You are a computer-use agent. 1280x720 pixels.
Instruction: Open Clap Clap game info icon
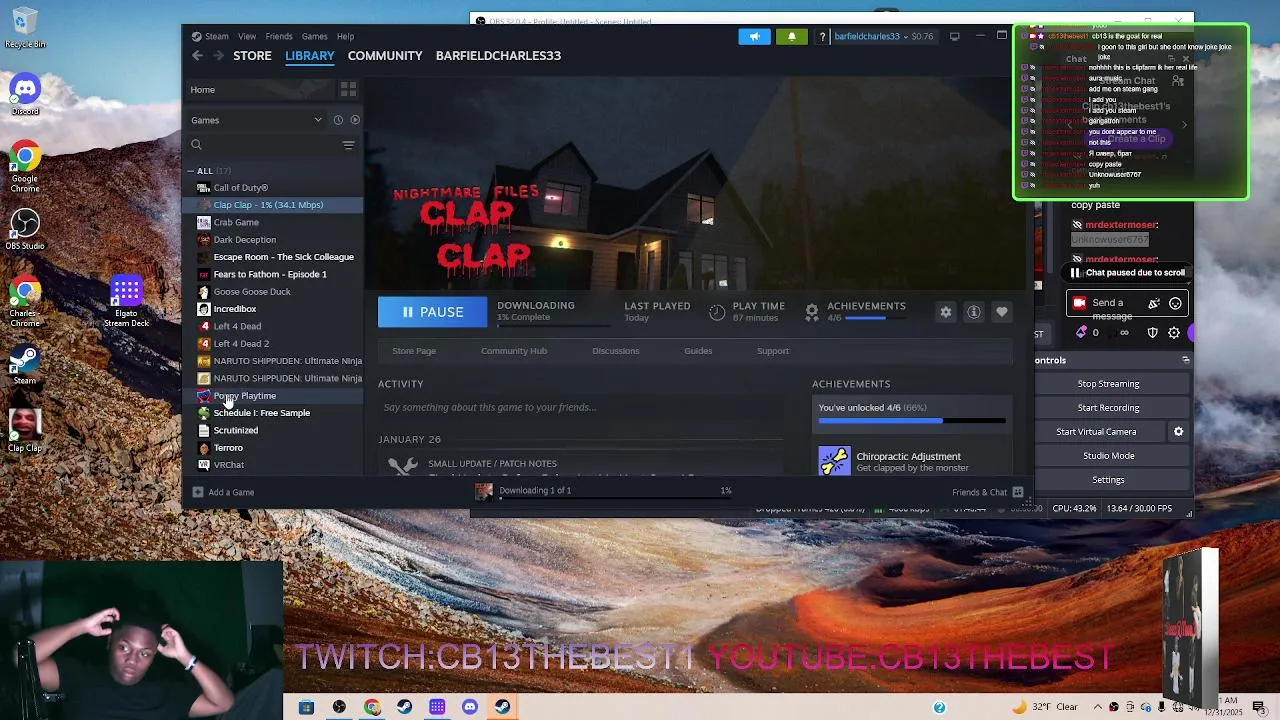tap(973, 312)
